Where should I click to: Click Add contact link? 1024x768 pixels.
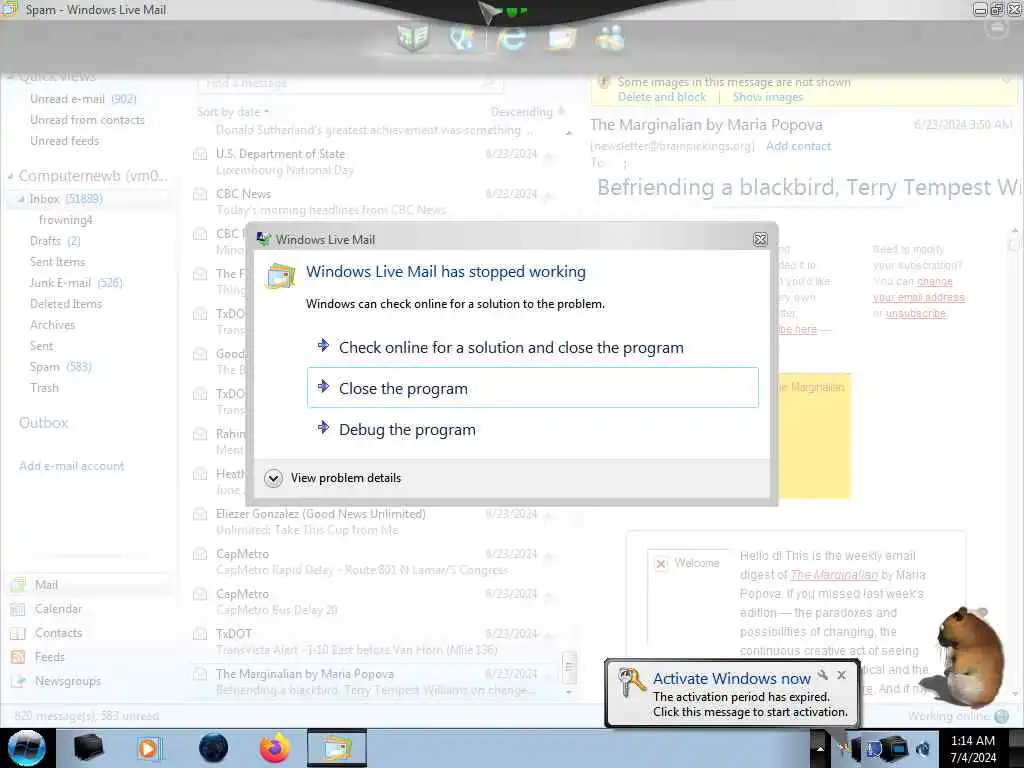[798, 146]
